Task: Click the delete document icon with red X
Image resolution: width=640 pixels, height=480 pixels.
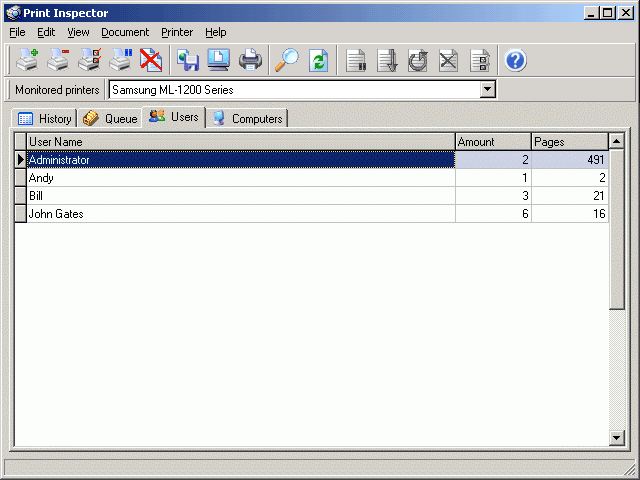Action: [151, 60]
